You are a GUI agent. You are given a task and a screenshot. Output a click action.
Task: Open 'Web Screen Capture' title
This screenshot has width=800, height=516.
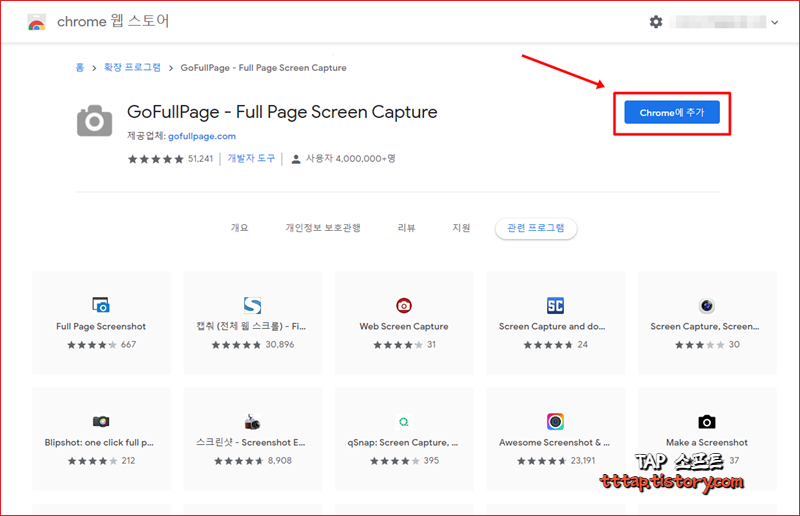point(404,326)
